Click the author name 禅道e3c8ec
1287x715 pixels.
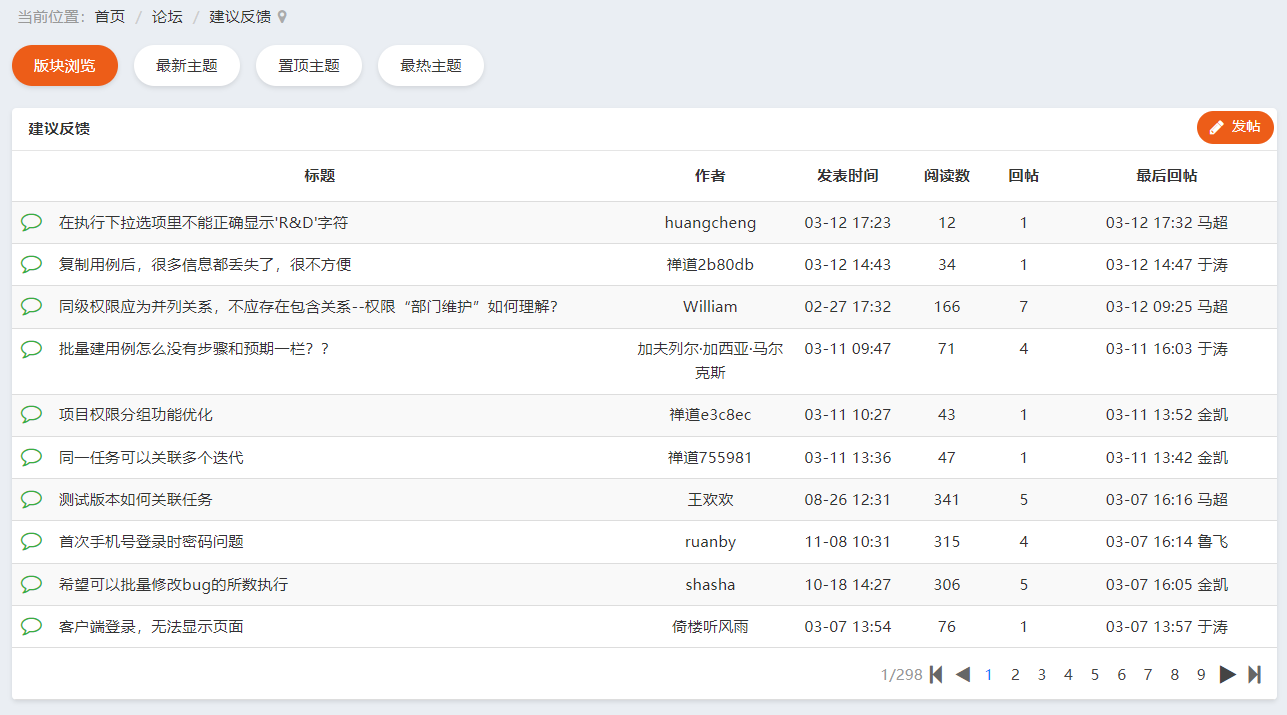coord(710,414)
